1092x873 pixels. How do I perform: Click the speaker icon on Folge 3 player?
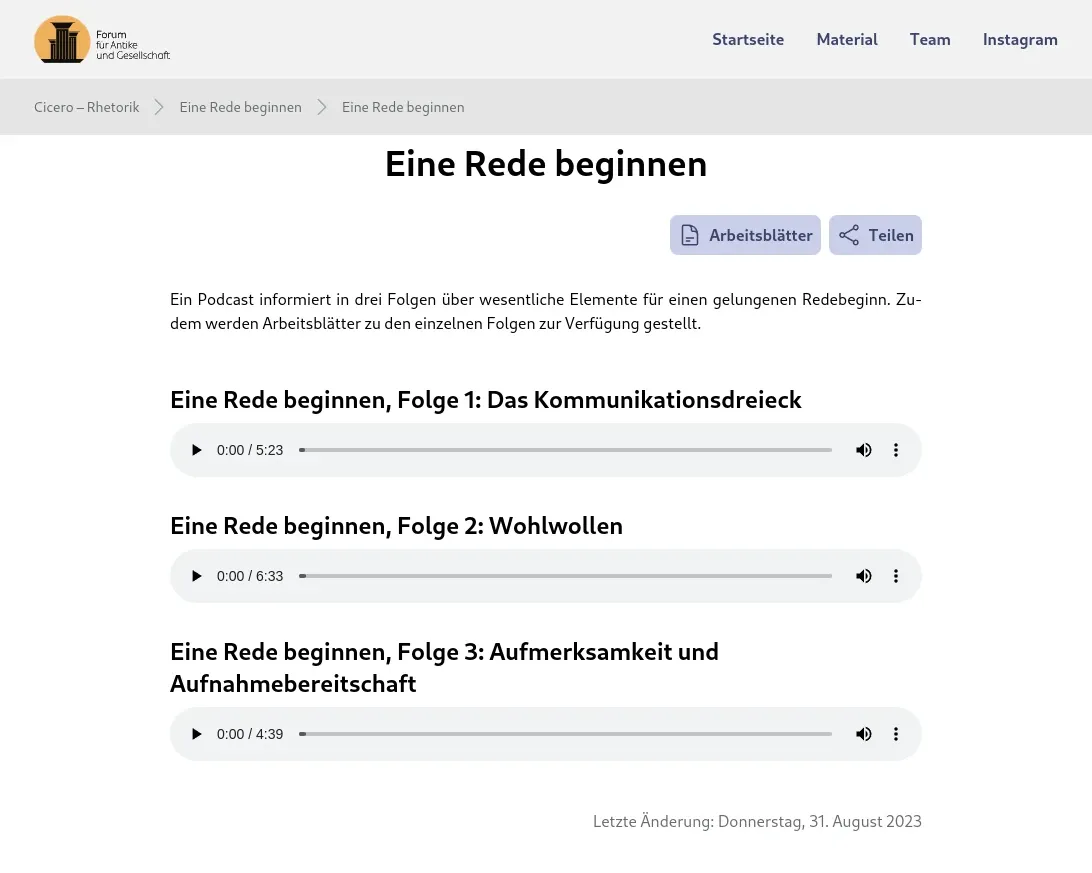(863, 734)
